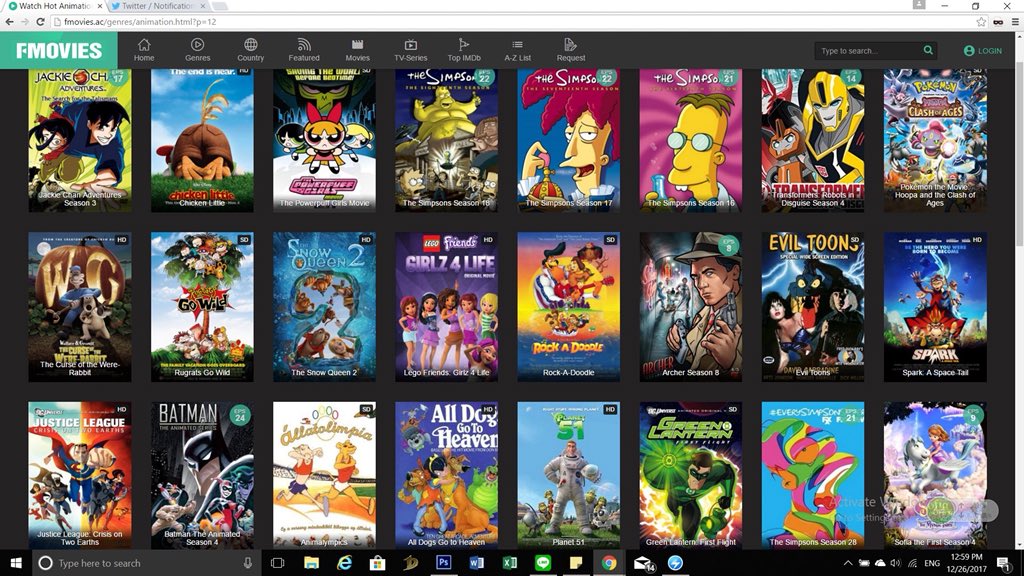Open the Home navigation icon
Viewport: 1024px width, 576px height.
tap(144, 50)
